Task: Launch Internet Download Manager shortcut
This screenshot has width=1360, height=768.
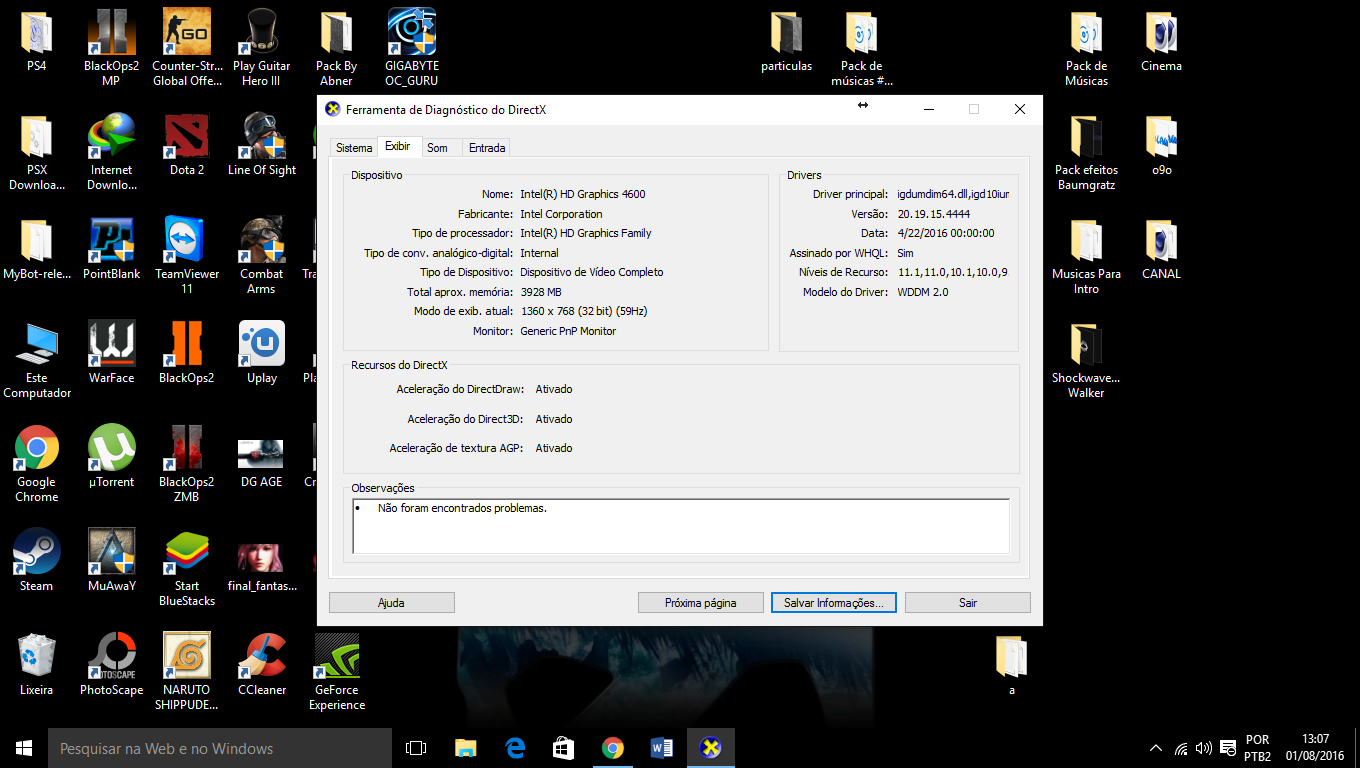Action: coord(112,152)
